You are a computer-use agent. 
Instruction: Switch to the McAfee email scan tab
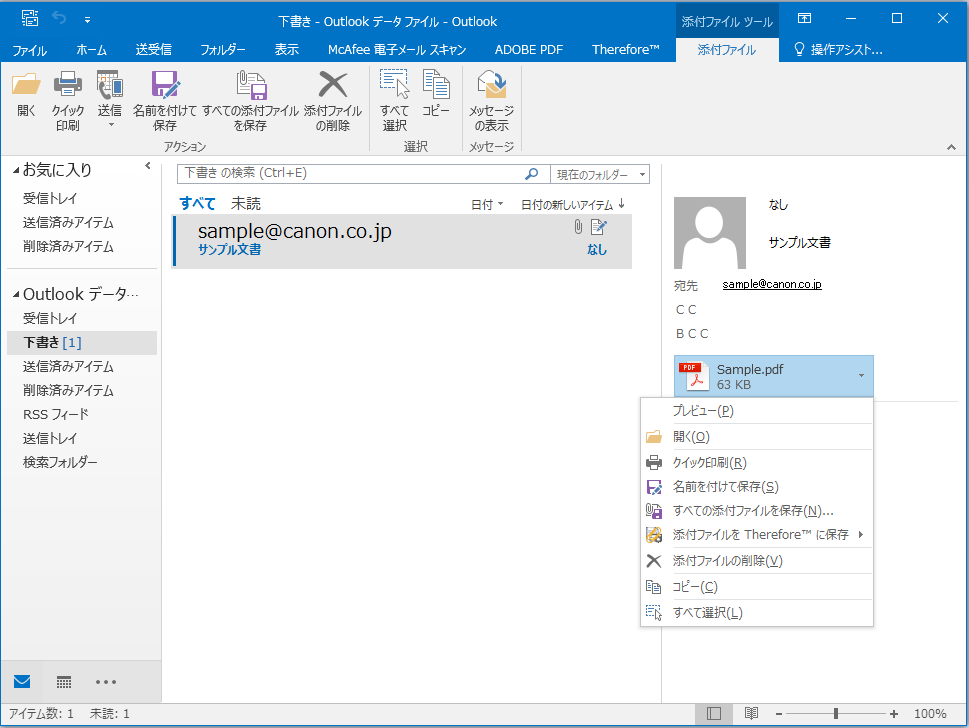point(397,50)
